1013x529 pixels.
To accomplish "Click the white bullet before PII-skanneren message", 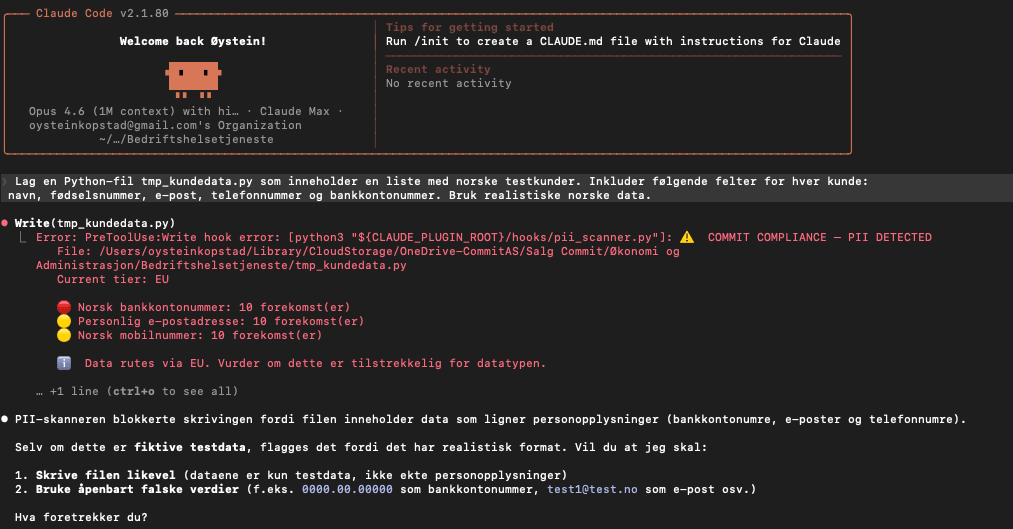I will pos(5,419).
